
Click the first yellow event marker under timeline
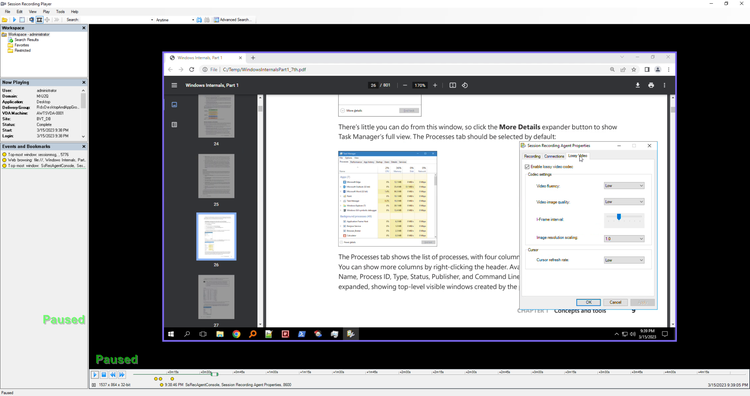pyautogui.click(x=155, y=379)
